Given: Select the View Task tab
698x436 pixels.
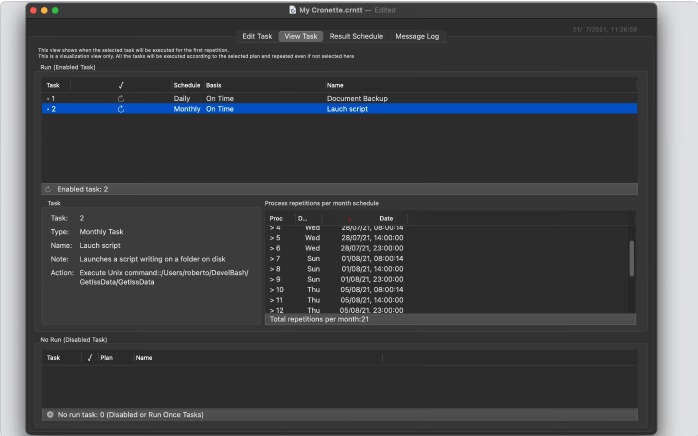Looking at the screenshot, I should (301, 37).
